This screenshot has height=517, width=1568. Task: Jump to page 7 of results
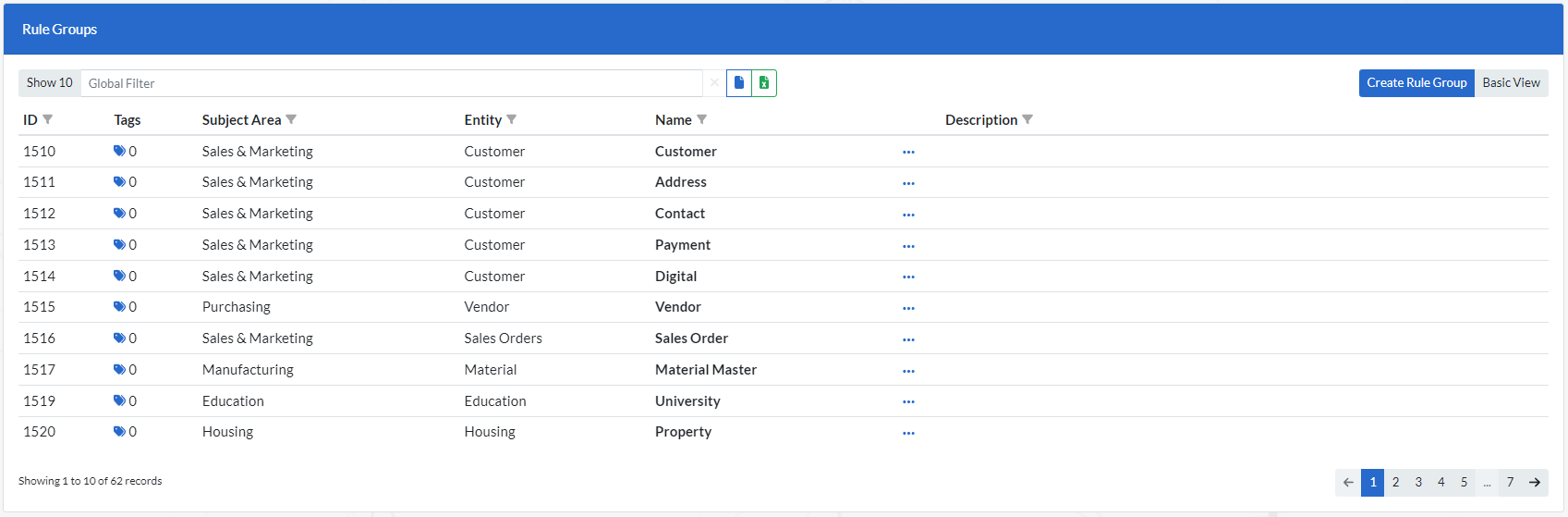1510,483
